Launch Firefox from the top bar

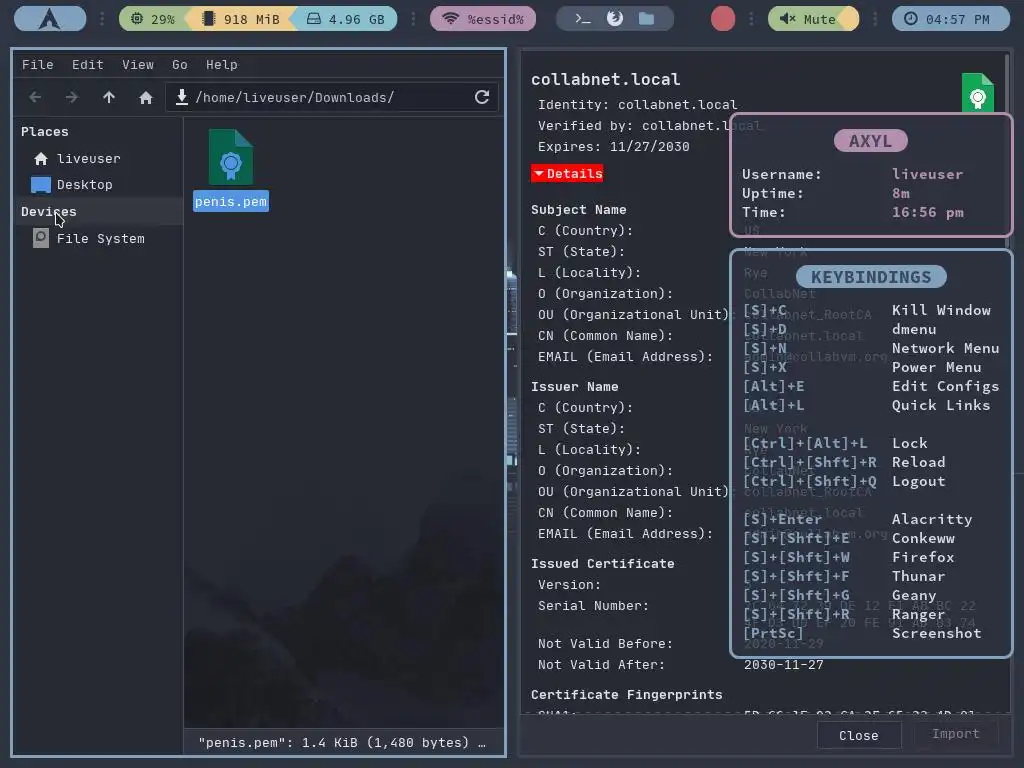[x=615, y=18]
